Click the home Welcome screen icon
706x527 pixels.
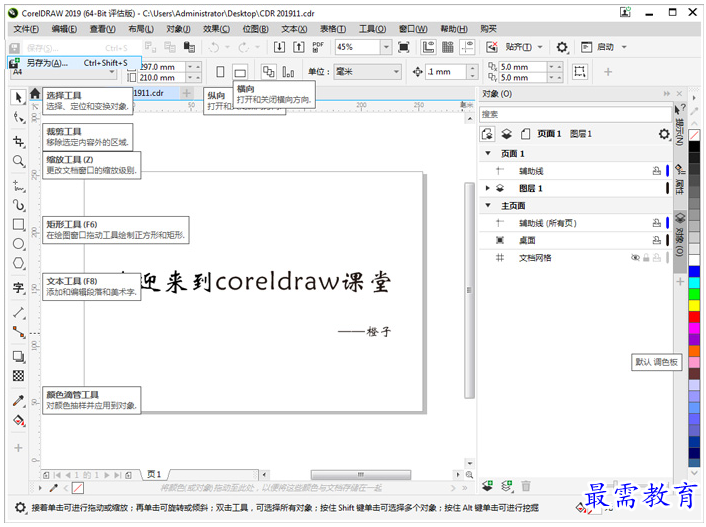tap(35, 93)
